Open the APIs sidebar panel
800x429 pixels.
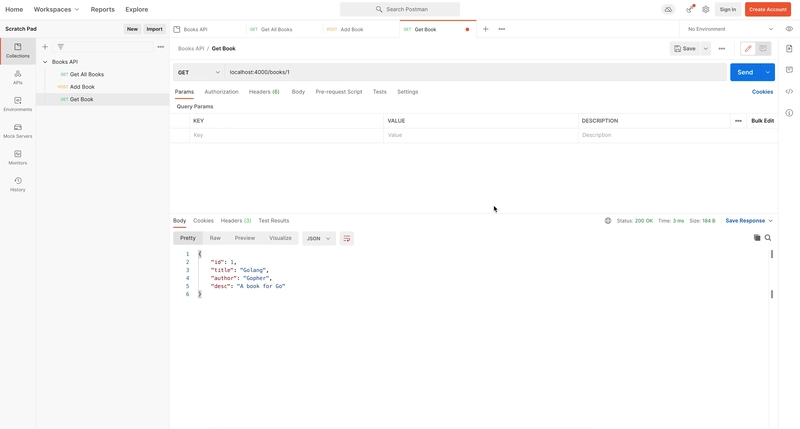point(17,78)
